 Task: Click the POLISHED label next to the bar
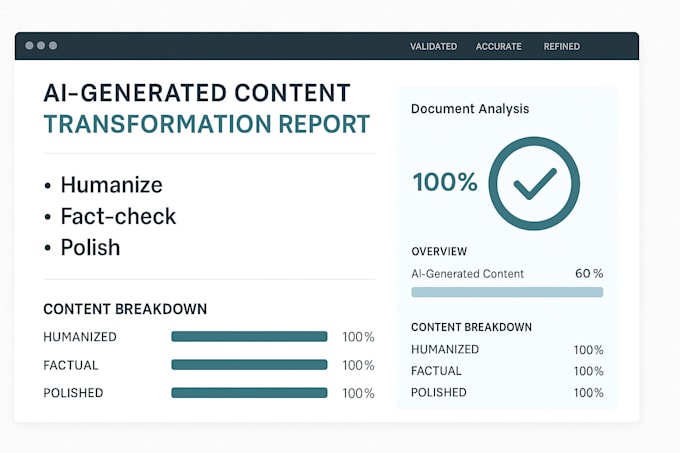(x=73, y=393)
